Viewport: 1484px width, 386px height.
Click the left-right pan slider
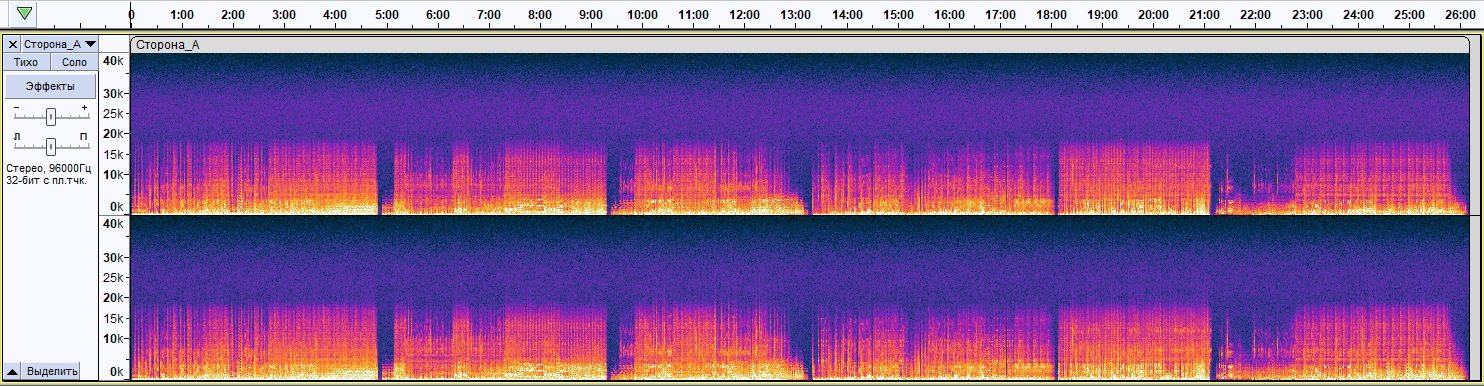50,146
